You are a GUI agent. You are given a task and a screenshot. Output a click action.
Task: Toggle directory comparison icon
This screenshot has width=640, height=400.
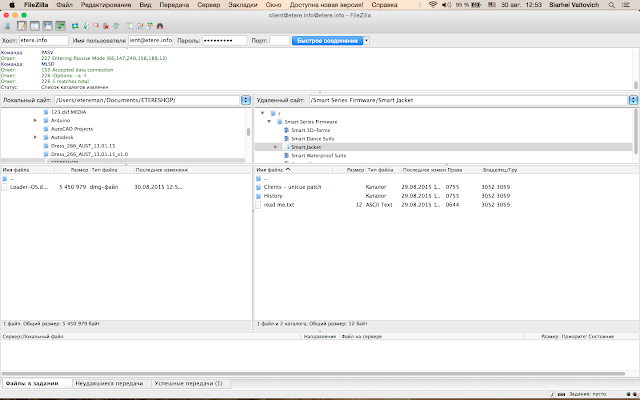(x=140, y=26)
